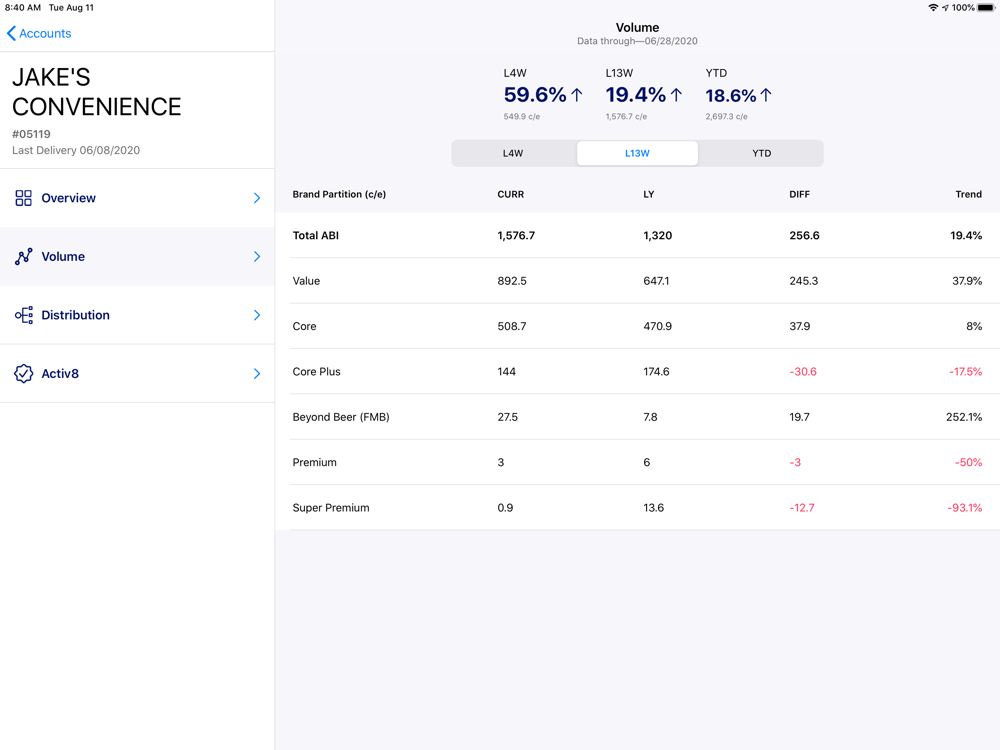Tap the Value row current 892.5
This screenshot has height=750, width=1000.
click(x=512, y=281)
